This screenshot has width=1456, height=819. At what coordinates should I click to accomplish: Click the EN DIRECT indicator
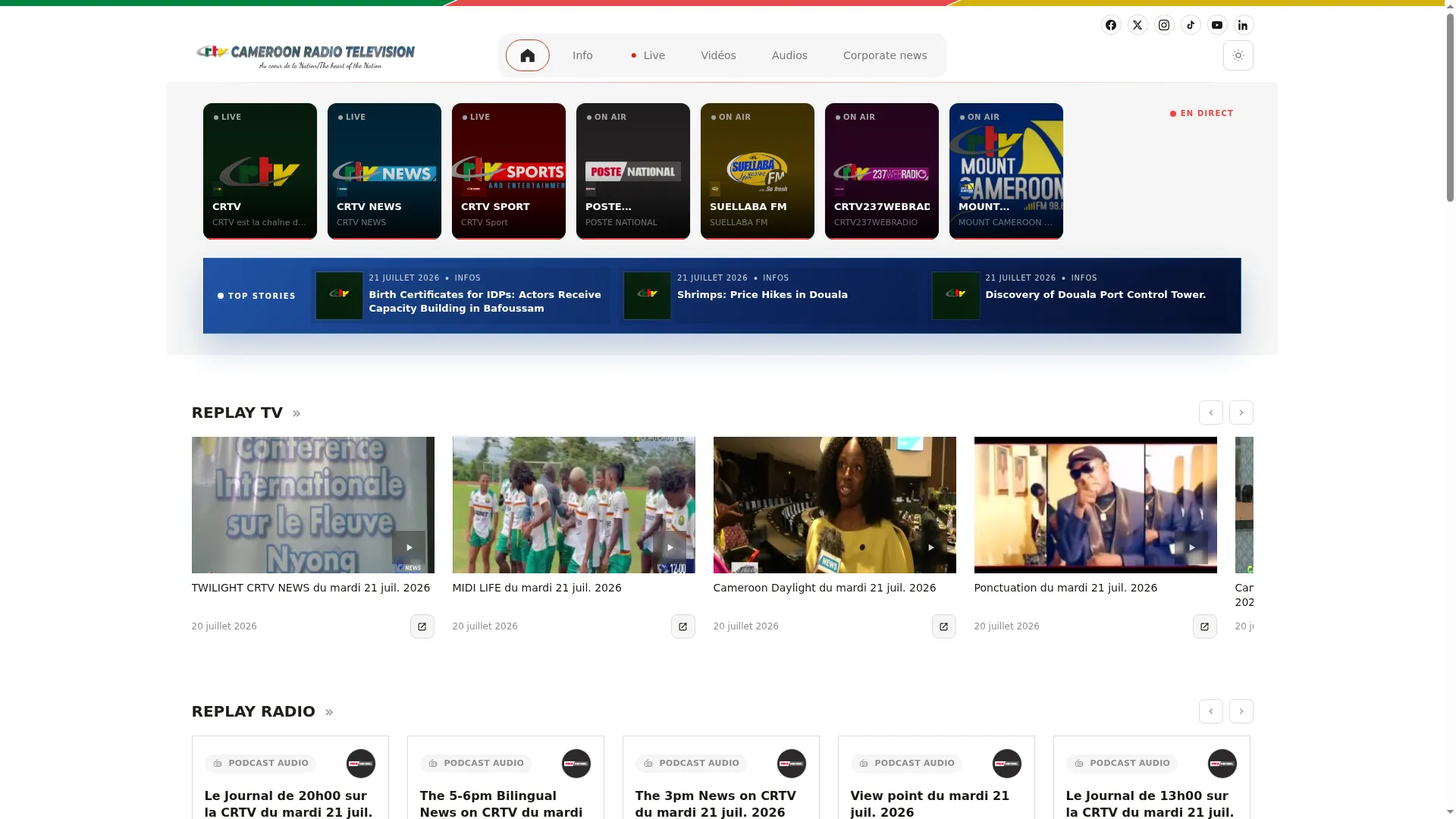pyautogui.click(x=1201, y=114)
